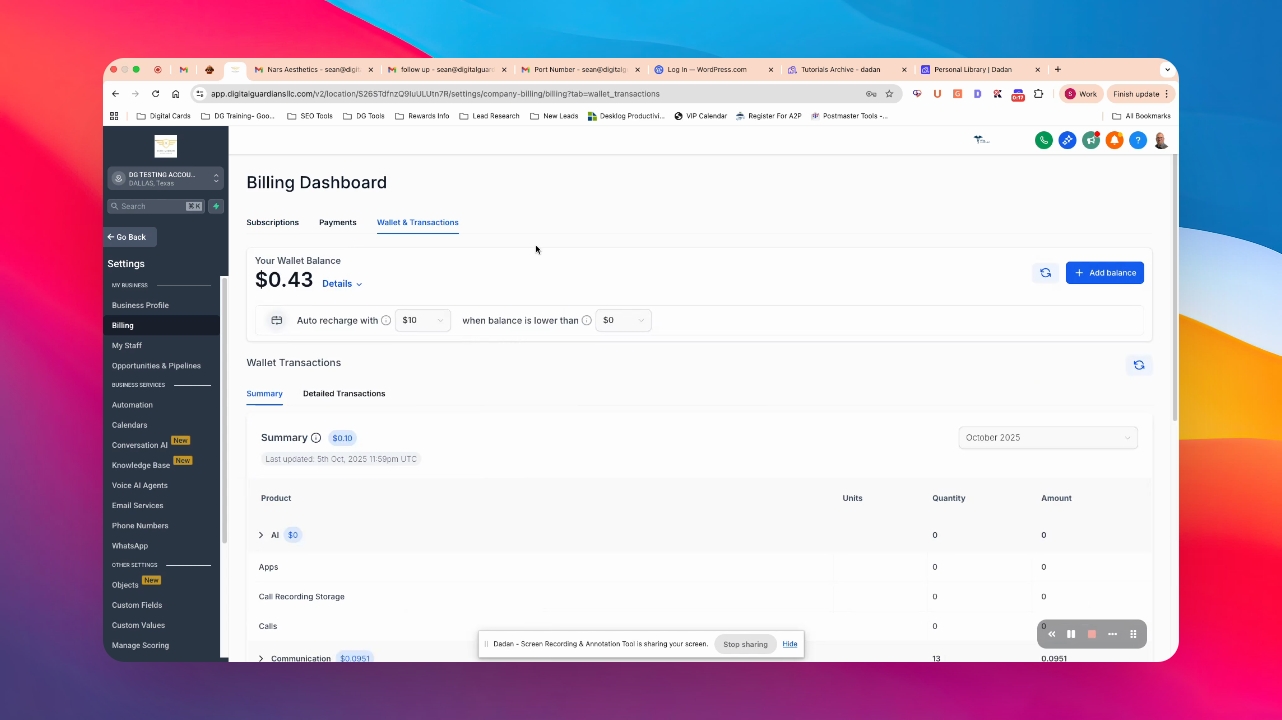The width and height of the screenshot is (1282, 720).
Task: Refresh the Wallet Transactions list icon
Action: tap(1138, 365)
